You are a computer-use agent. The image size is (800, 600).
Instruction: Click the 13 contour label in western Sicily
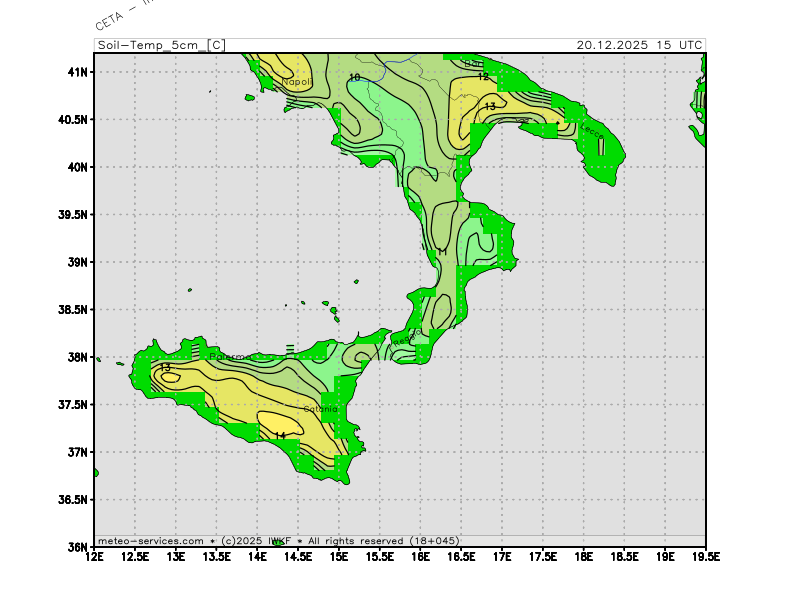click(165, 368)
